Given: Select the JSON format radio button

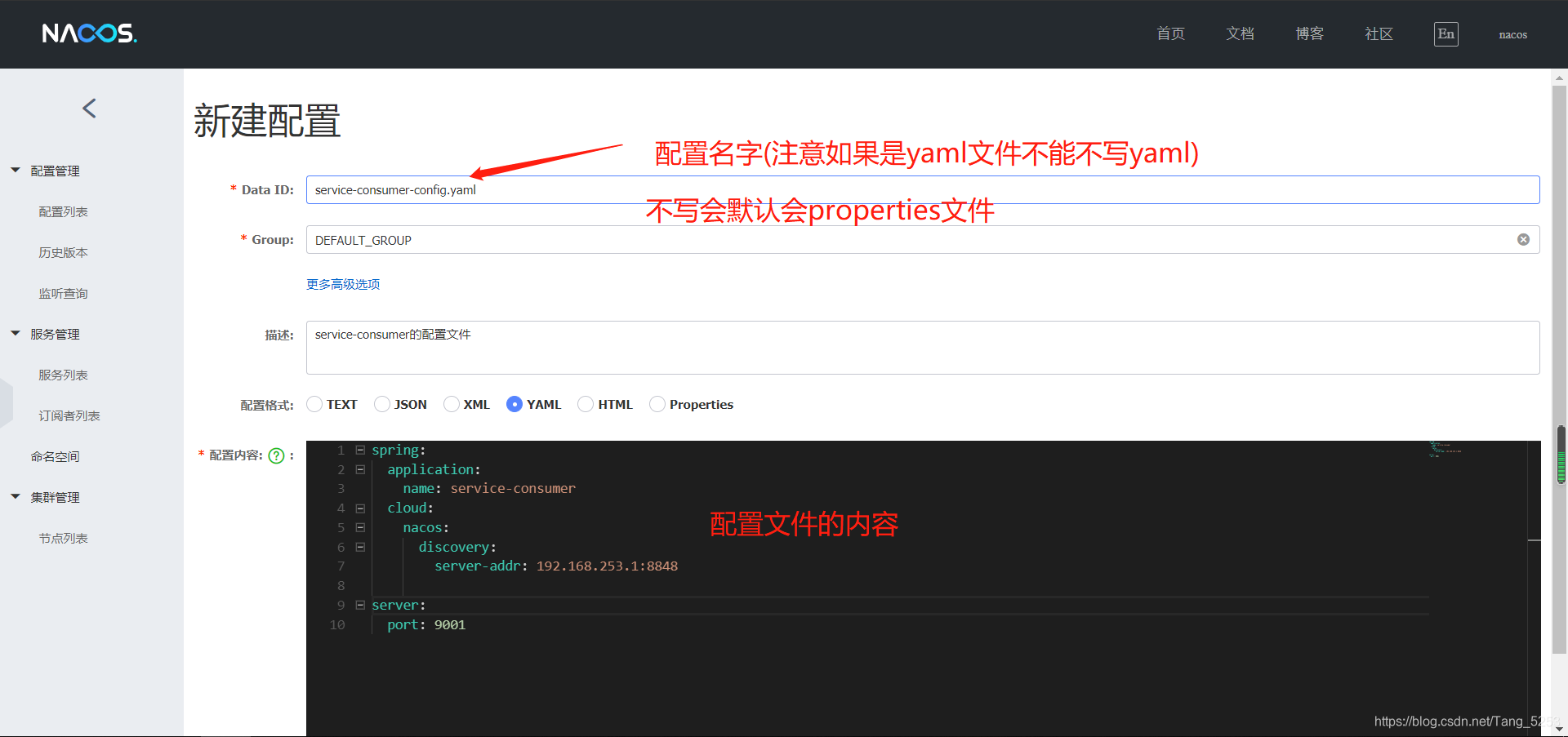Looking at the screenshot, I should coord(381,404).
